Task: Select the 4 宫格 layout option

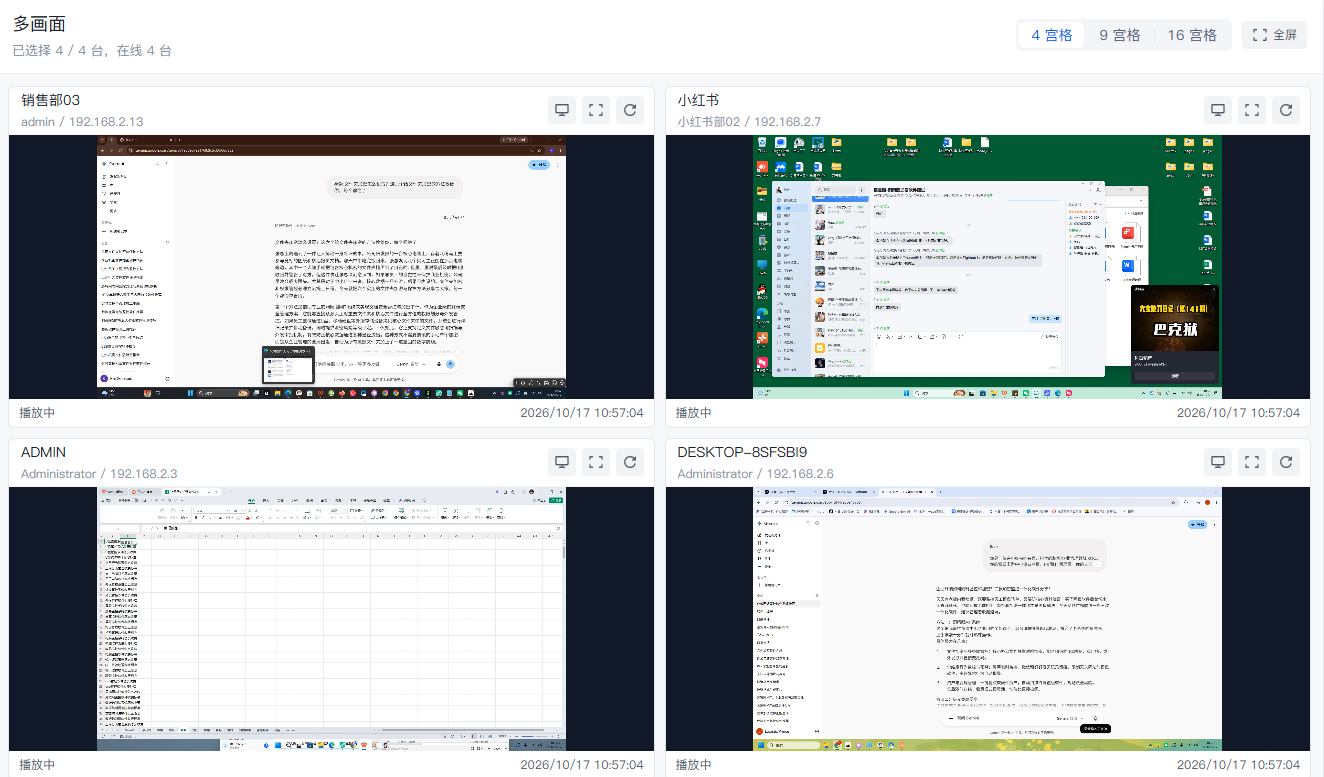Action: click(1052, 35)
